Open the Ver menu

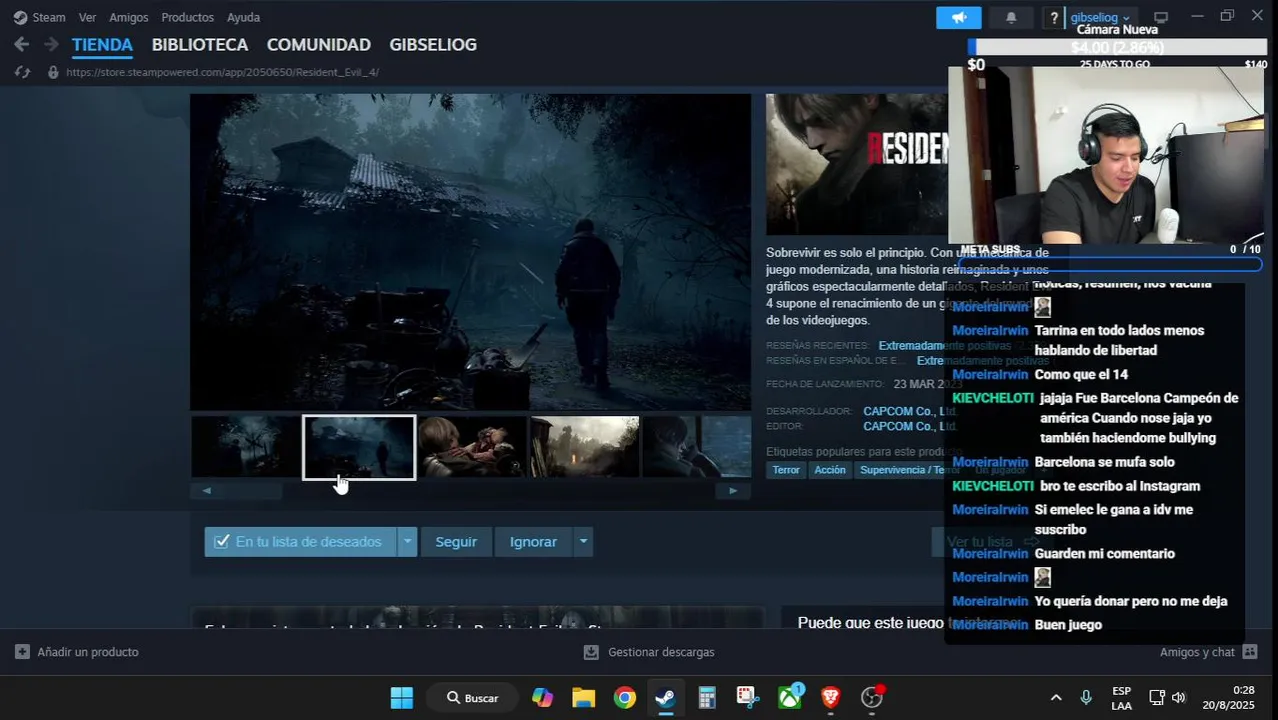coord(88,17)
